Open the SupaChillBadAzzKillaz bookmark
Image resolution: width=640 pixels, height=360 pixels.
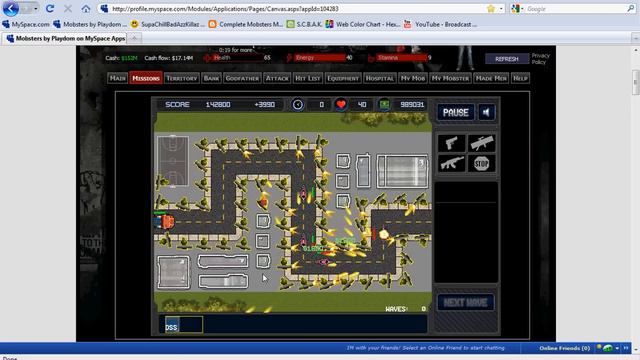click(x=168, y=24)
